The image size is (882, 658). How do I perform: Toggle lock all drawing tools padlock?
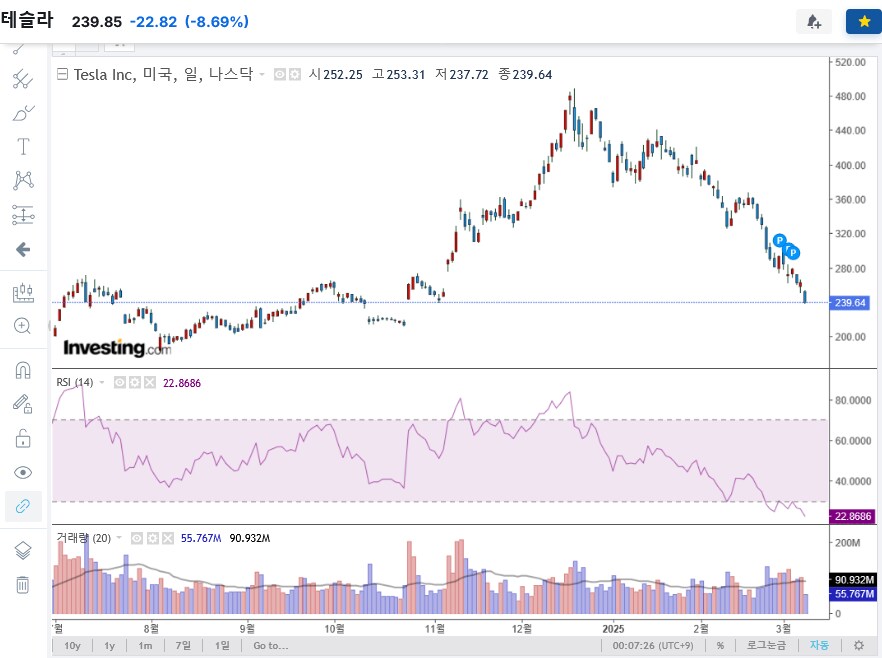[23, 438]
